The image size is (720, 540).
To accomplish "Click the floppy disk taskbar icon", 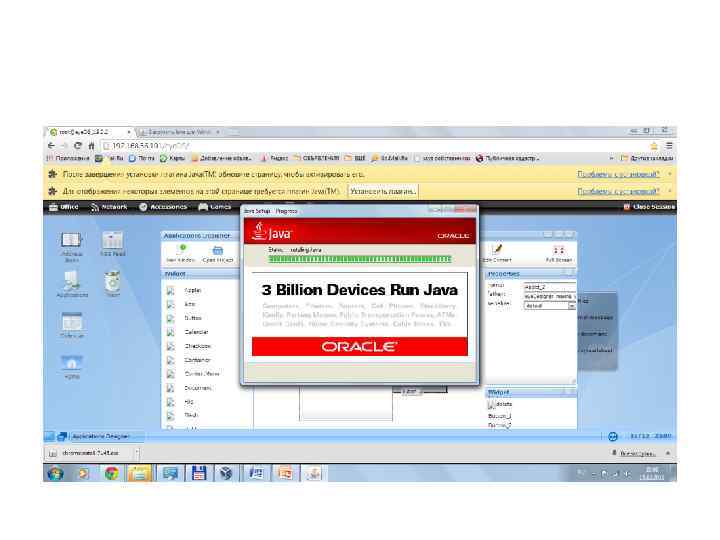I will pyautogui.click(x=198, y=473).
